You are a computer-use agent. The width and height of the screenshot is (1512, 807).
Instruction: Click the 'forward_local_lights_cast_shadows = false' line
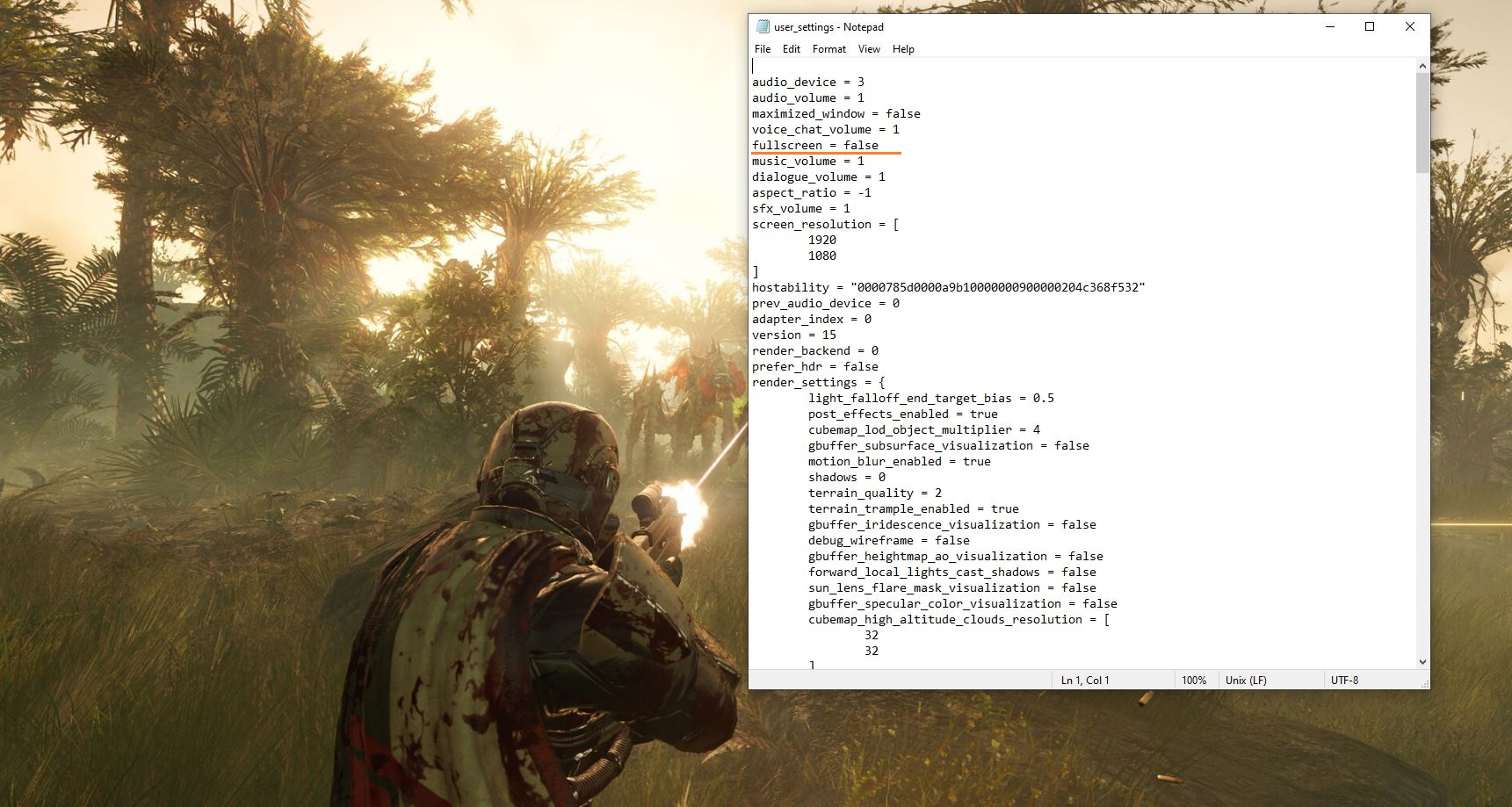[x=952, y=572]
